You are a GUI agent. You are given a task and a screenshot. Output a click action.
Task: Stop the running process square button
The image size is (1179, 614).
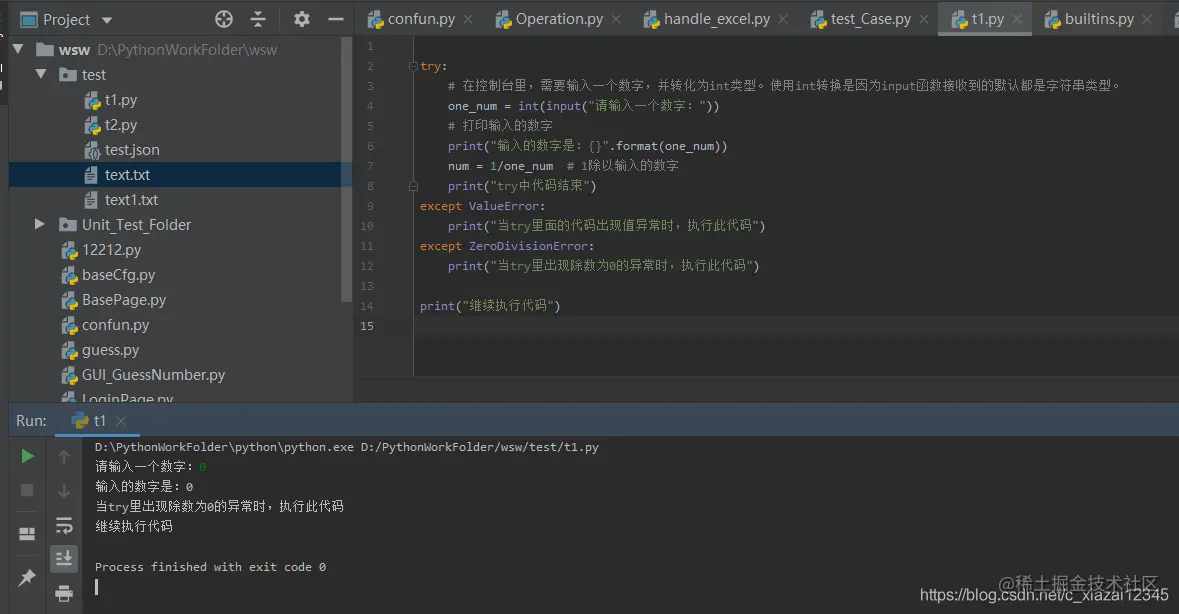[27, 490]
